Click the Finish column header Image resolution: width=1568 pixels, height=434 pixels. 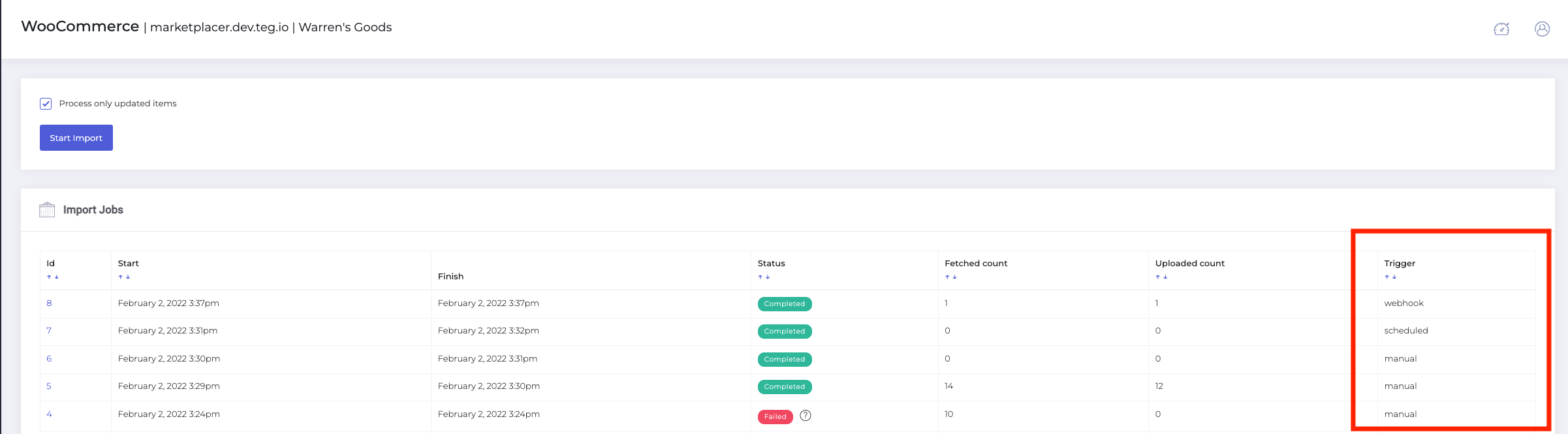point(450,277)
